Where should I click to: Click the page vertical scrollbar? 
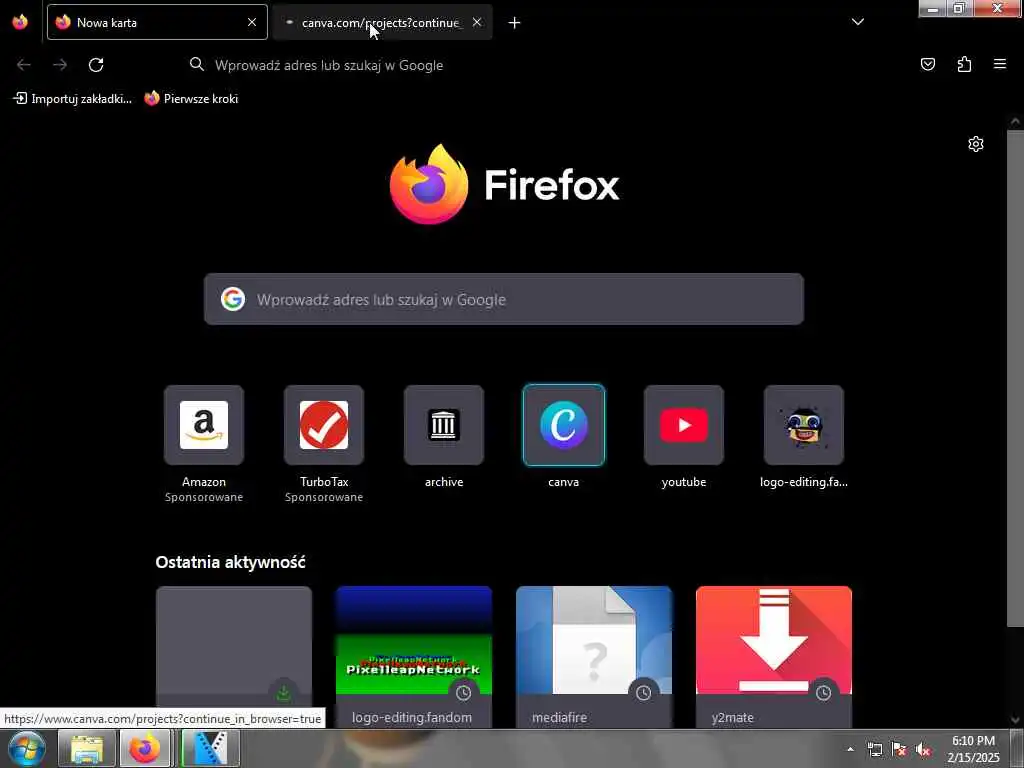[x=1016, y=379]
